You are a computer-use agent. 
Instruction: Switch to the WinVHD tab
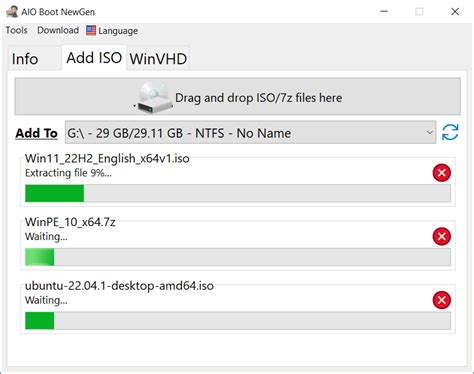[x=158, y=59]
